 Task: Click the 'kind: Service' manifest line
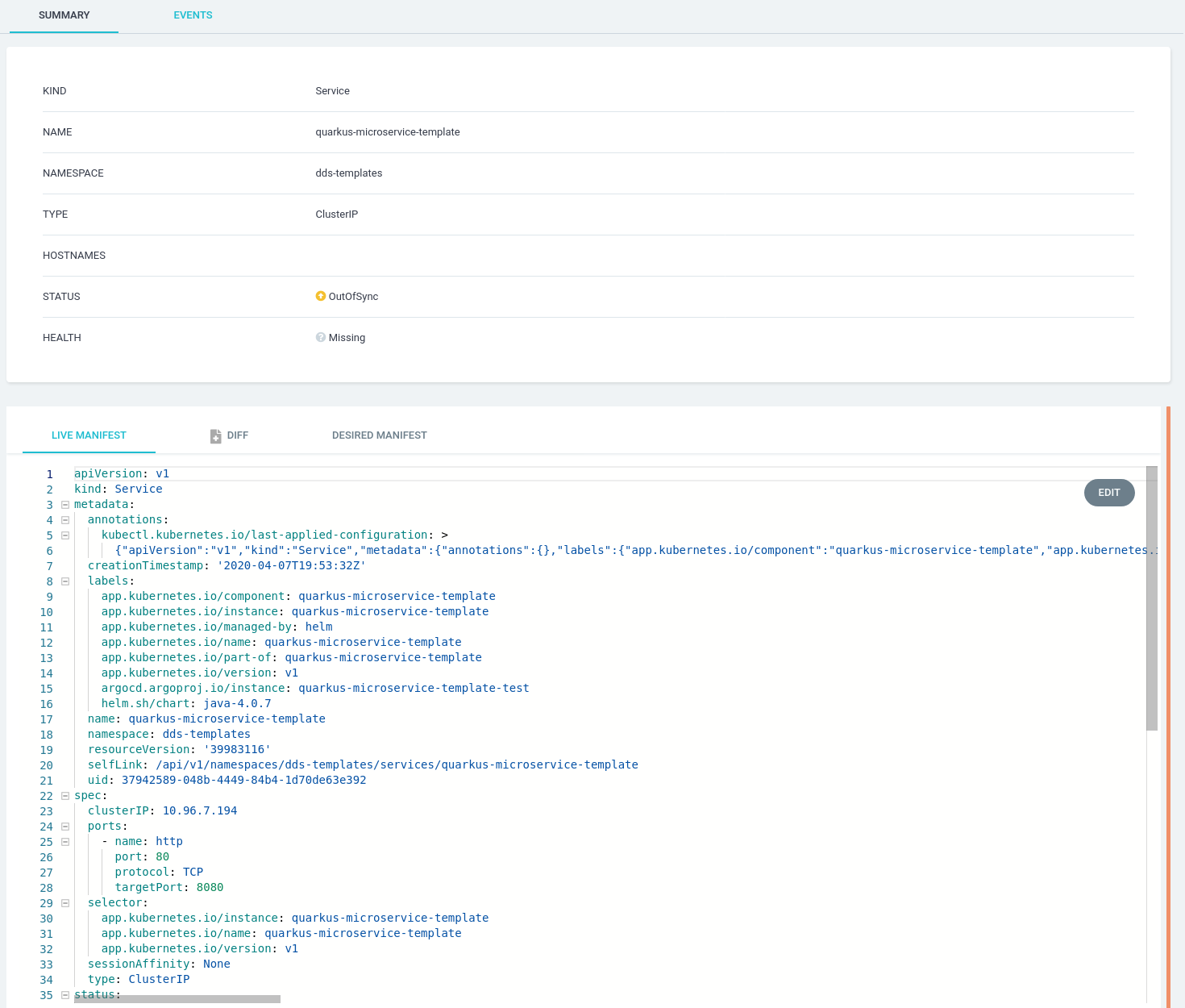pyautogui.click(x=118, y=489)
